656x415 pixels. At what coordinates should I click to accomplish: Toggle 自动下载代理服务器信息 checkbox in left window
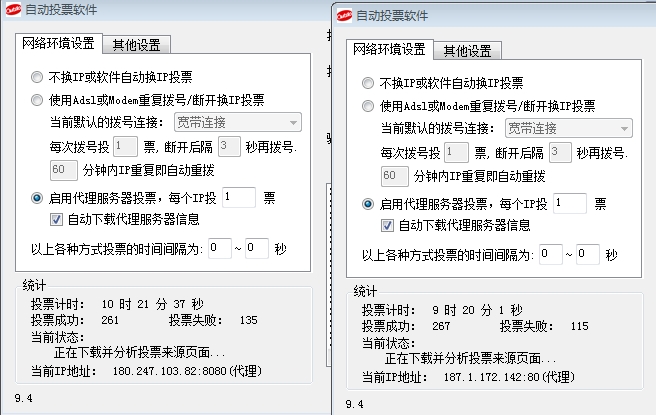pyautogui.click(x=56, y=219)
